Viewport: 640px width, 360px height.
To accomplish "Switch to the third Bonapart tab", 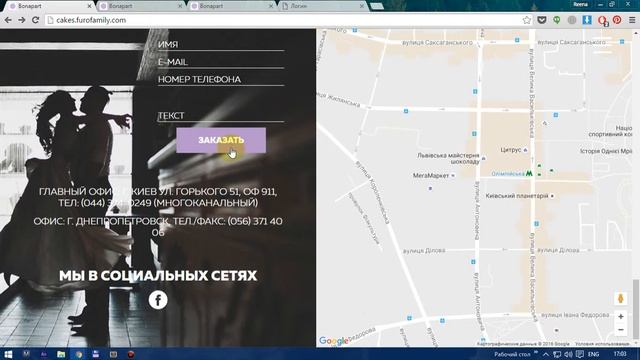I will (231, 6).
